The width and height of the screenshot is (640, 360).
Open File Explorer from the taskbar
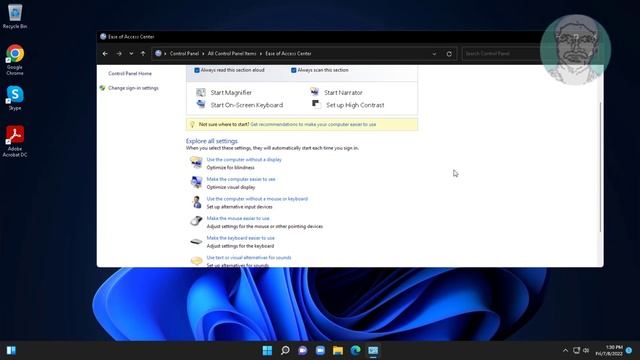click(338, 350)
